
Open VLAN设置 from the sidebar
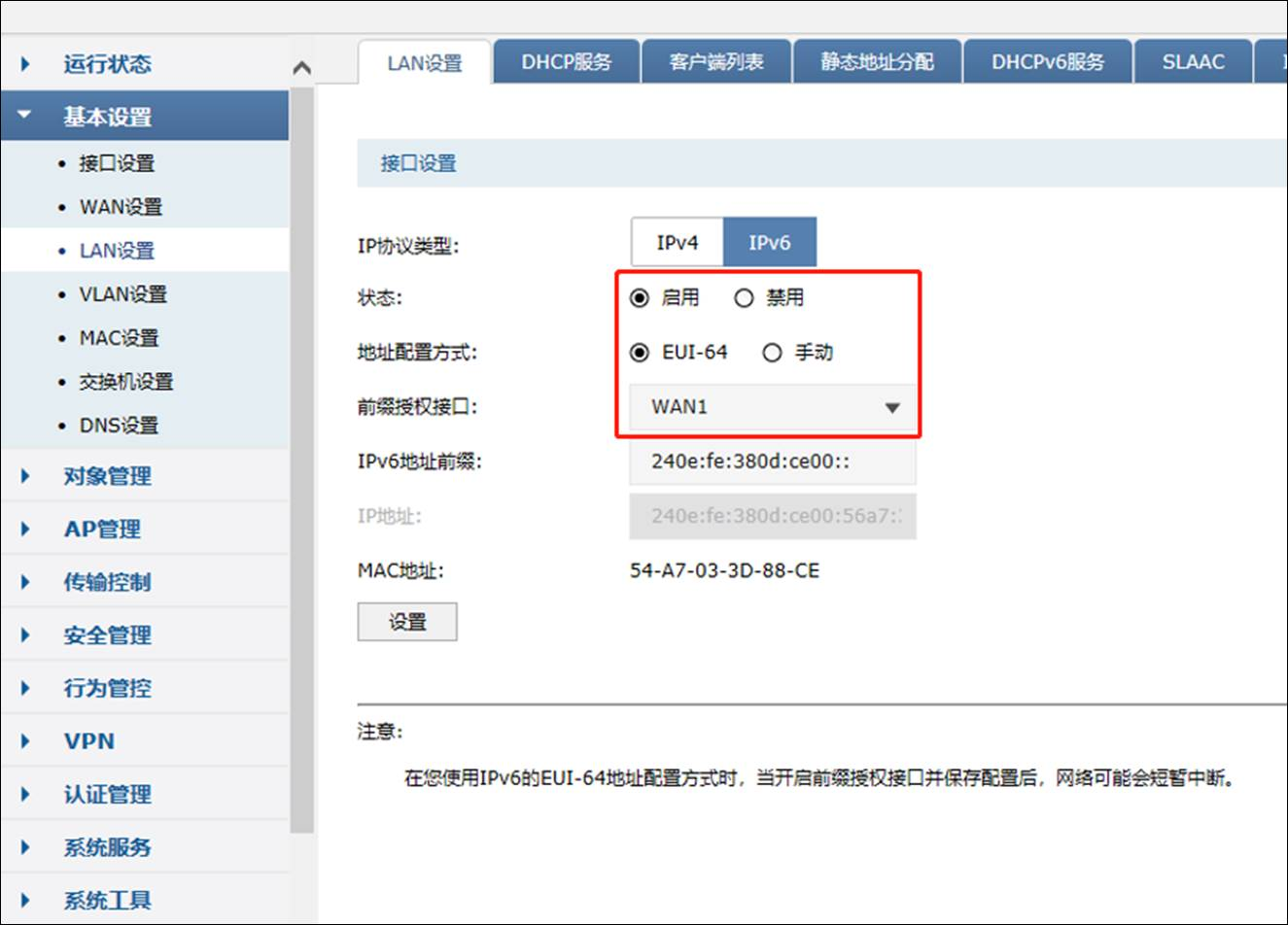(x=123, y=293)
